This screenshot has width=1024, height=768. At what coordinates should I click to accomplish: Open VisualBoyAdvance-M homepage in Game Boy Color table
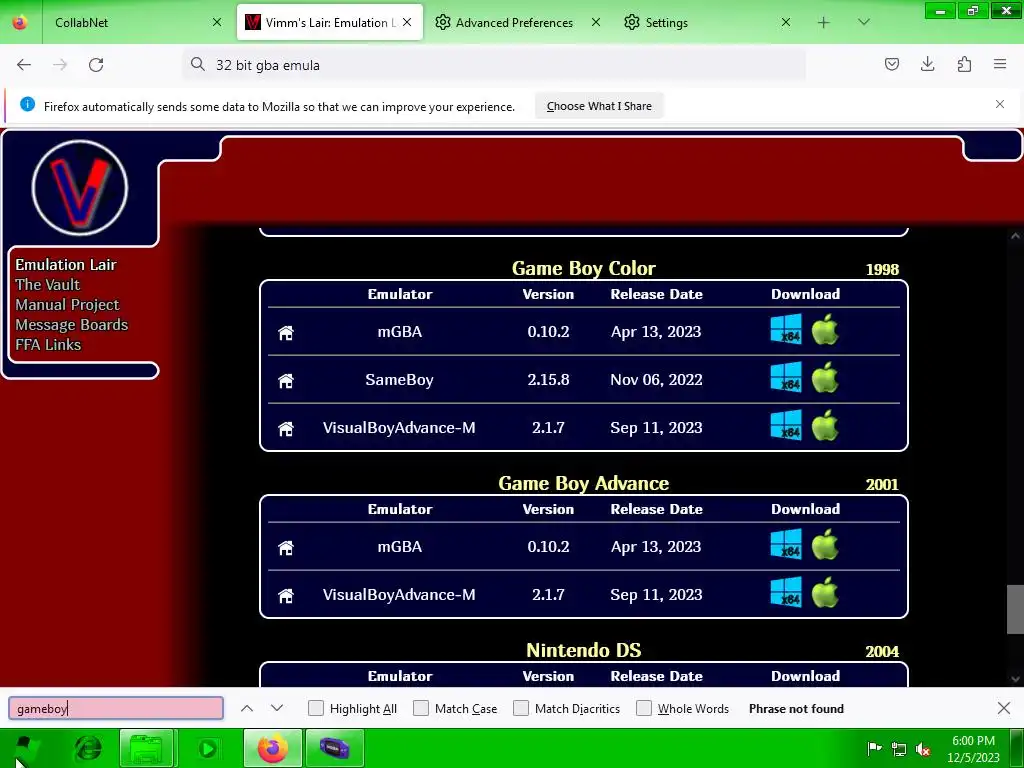click(286, 428)
